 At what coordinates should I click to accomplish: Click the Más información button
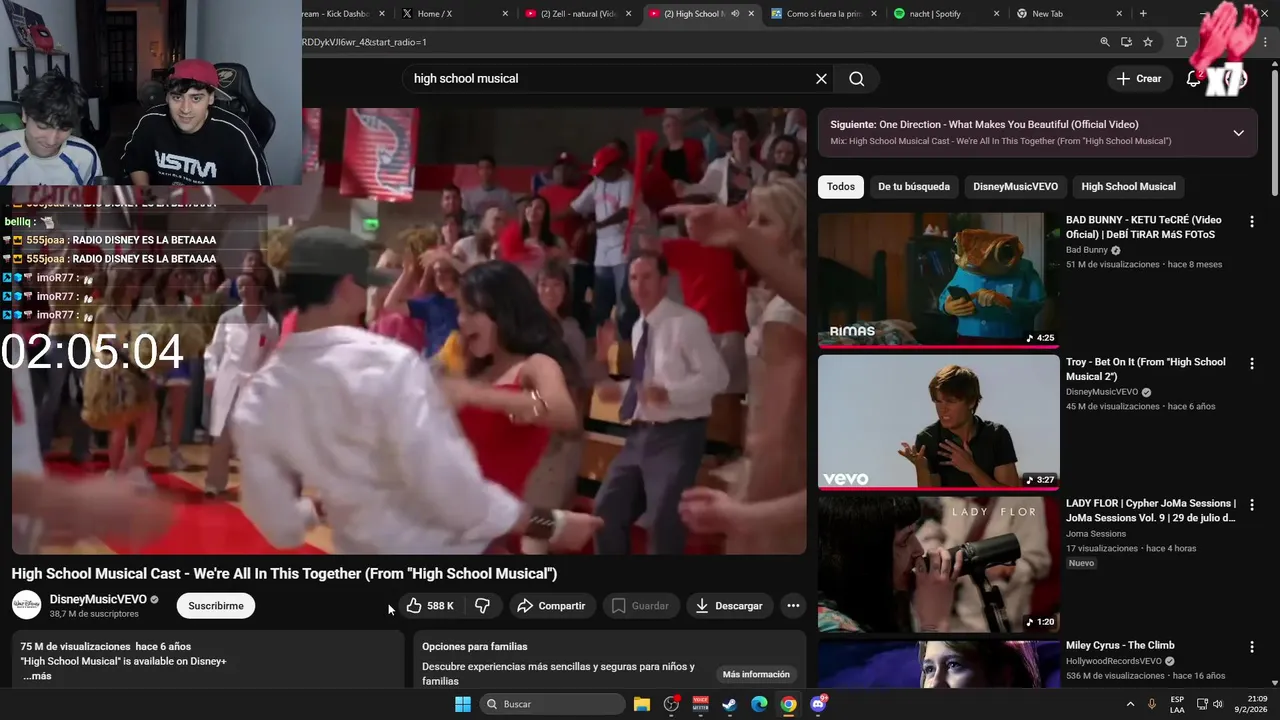pos(756,674)
